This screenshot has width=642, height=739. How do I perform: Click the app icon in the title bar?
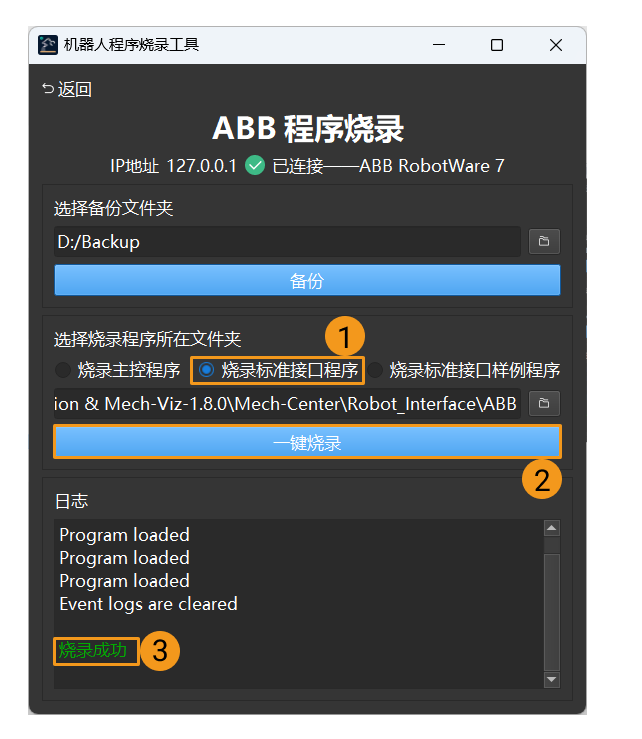tap(48, 45)
